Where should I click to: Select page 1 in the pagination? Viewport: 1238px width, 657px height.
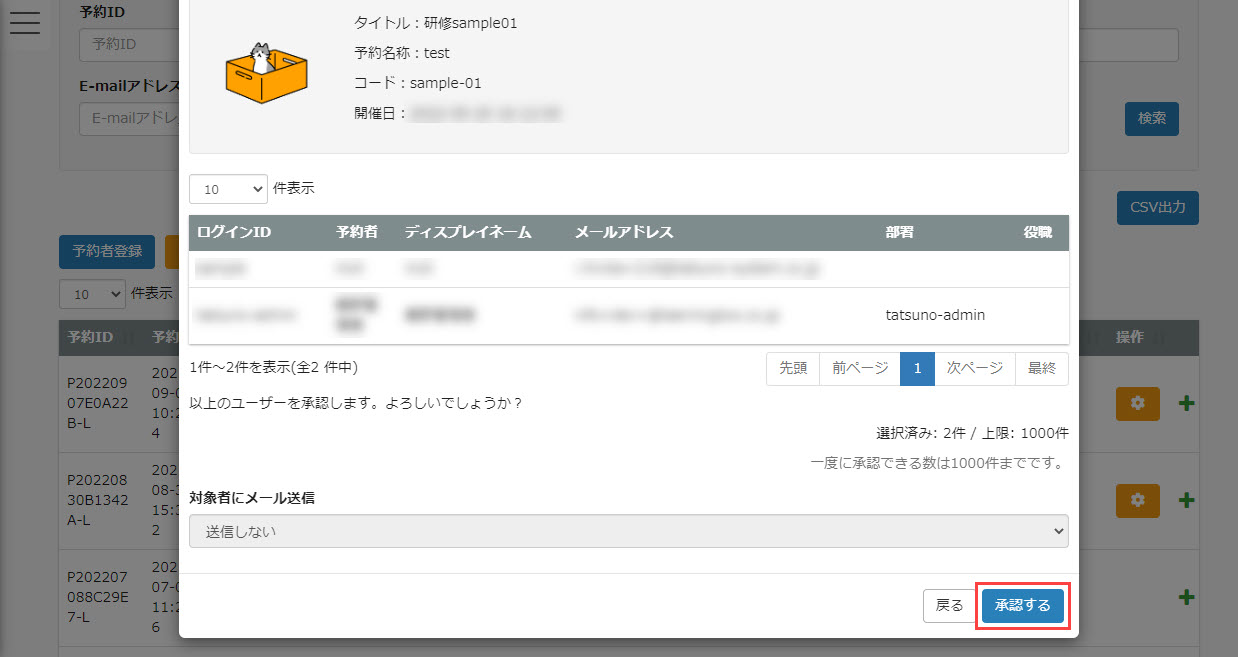tap(917, 368)
